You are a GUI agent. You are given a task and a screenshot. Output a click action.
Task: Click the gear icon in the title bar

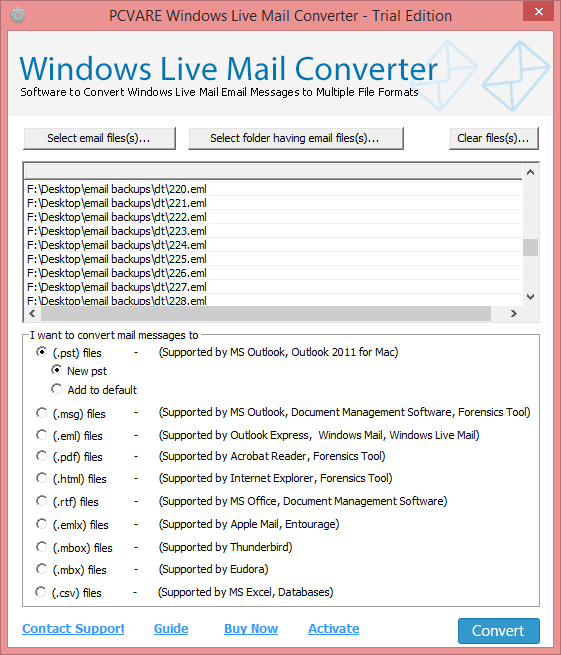18,15
